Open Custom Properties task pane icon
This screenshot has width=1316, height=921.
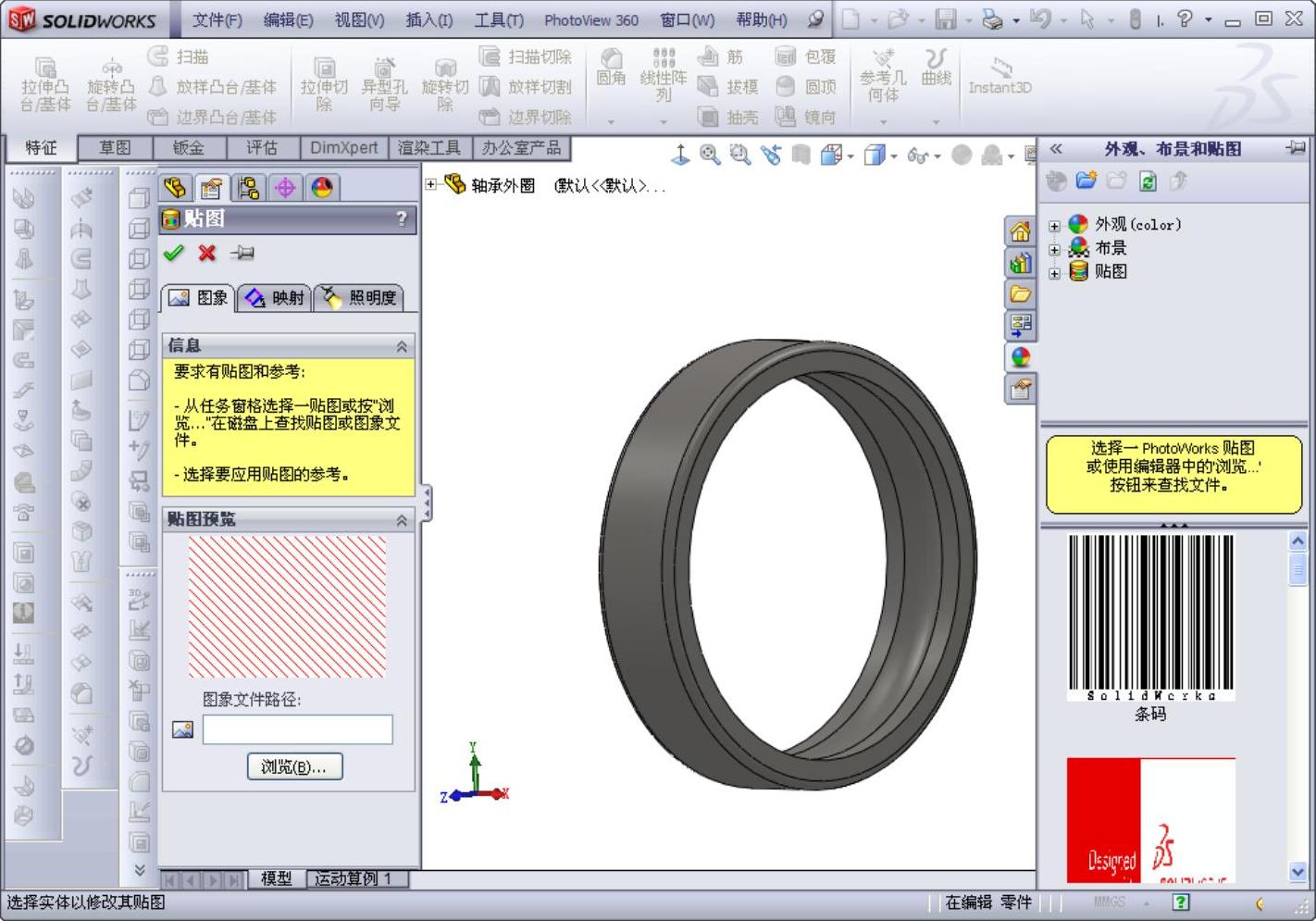pyautogui.click(x=1020, y=389)
